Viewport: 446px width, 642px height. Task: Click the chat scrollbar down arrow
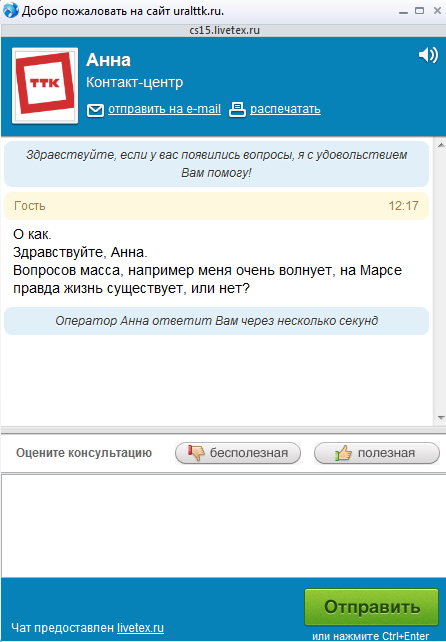pyautogui.click(x=441, y=418)
